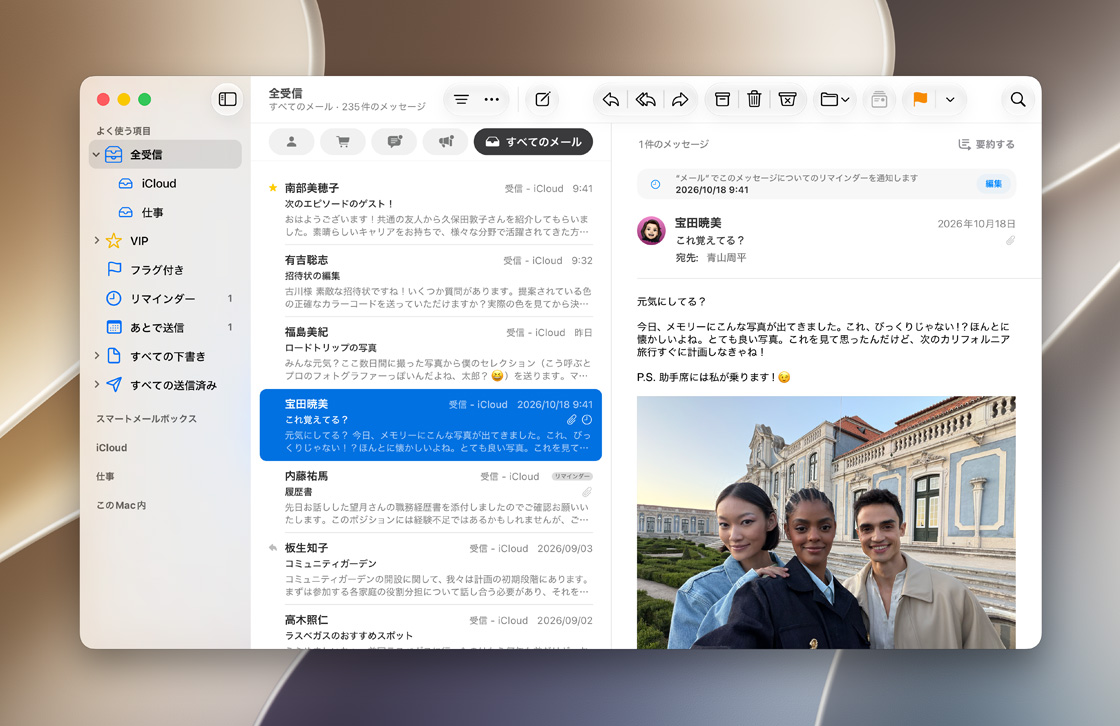Screen dimensions: 1120x726
Task: Archive the selected message
Action: [722, 99]
